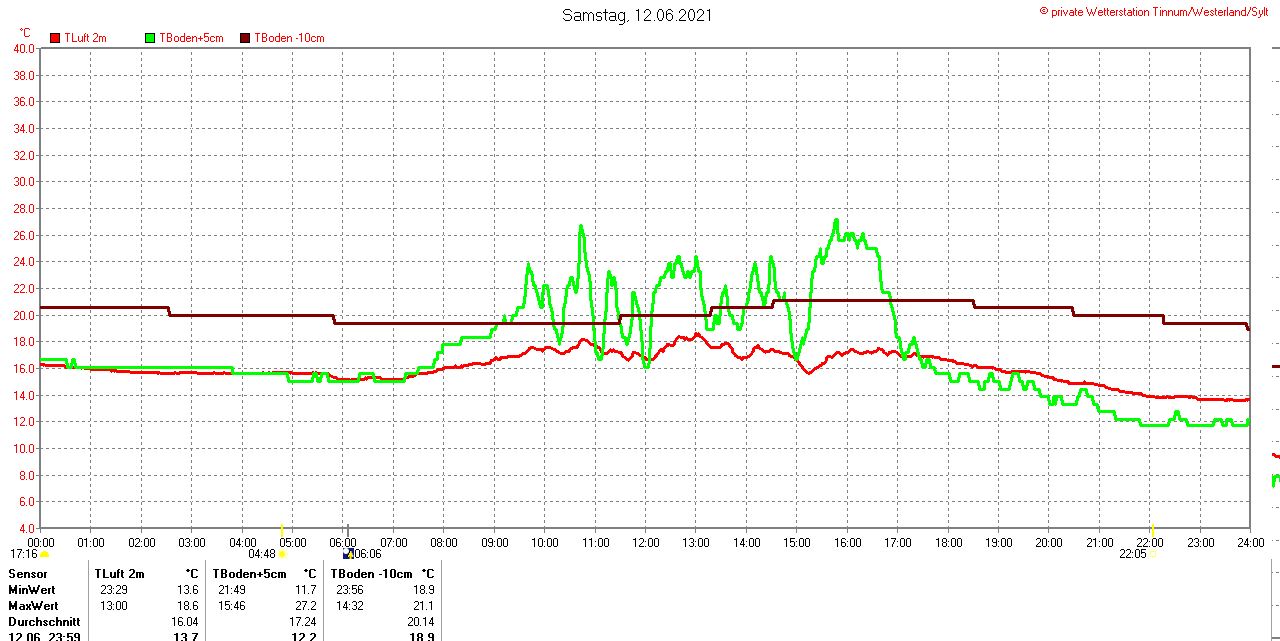Click the blue moon icon before 06:06
Image resolution: width=1280 pixels, height=641 pixels.
[347, 553]
